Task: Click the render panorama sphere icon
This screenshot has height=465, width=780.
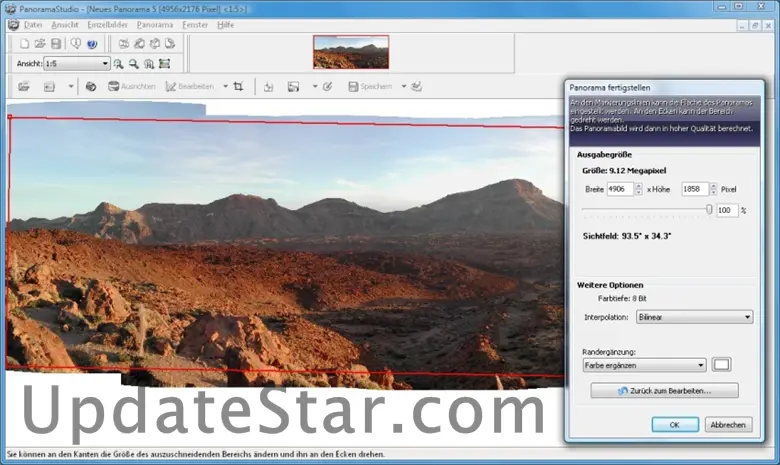Action: pyautogui.click(x=91, y=87)
